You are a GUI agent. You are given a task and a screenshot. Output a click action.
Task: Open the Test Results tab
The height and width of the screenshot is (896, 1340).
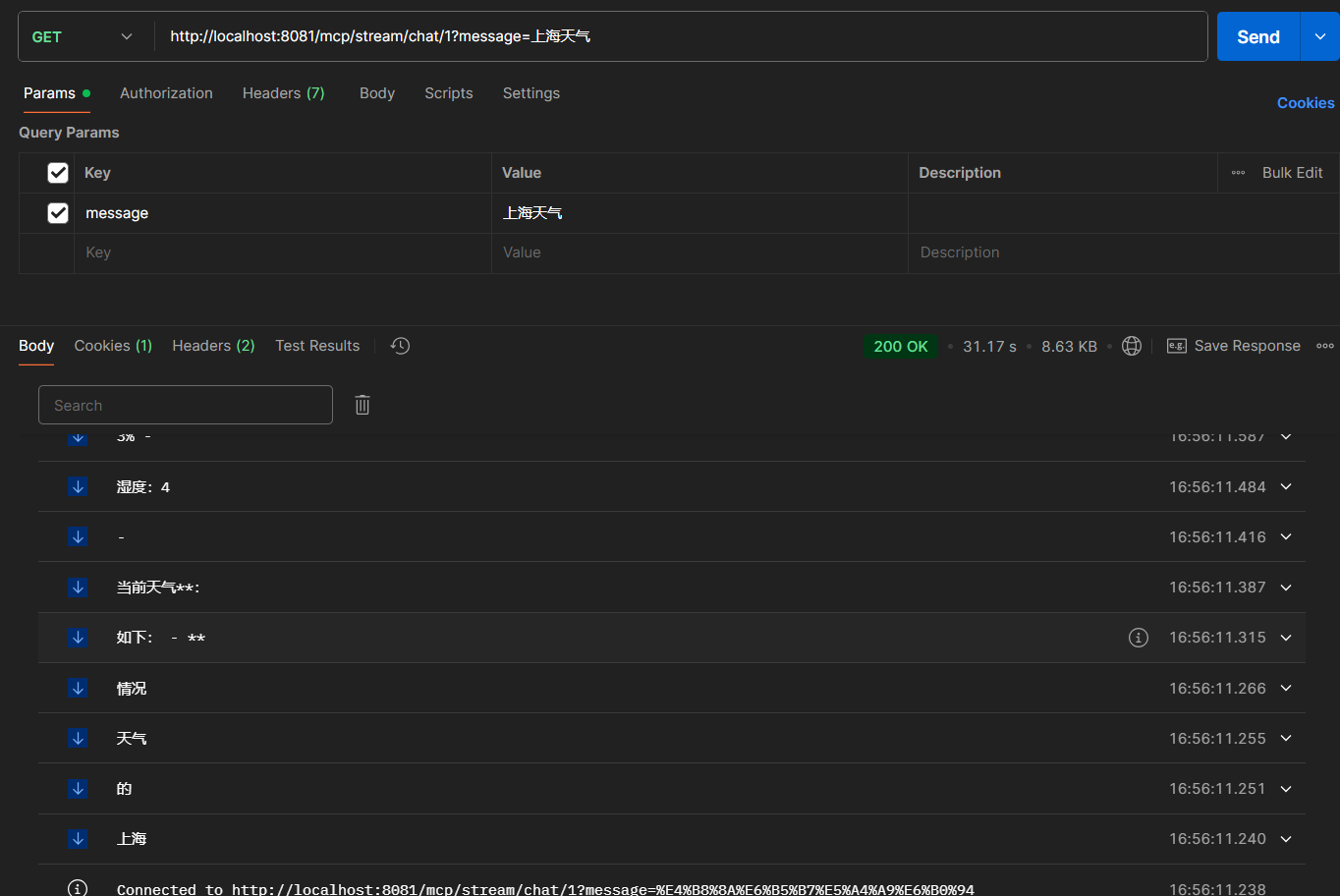click(317, 346)
